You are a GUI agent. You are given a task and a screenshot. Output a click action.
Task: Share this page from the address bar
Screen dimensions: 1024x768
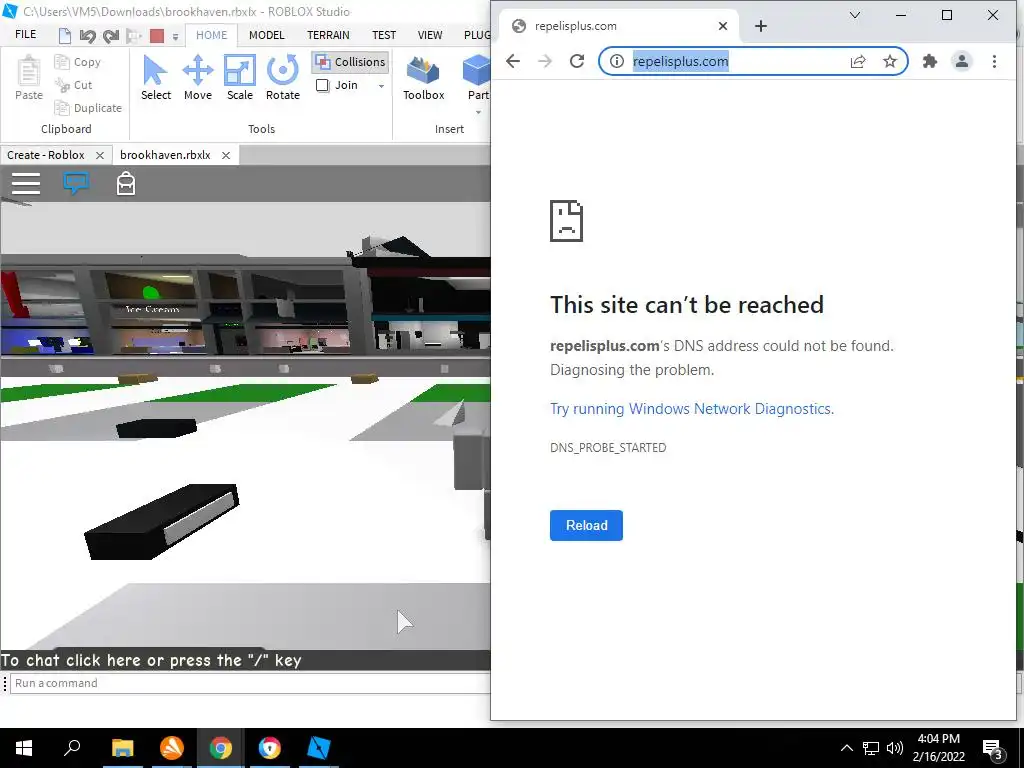click(858, 61)
